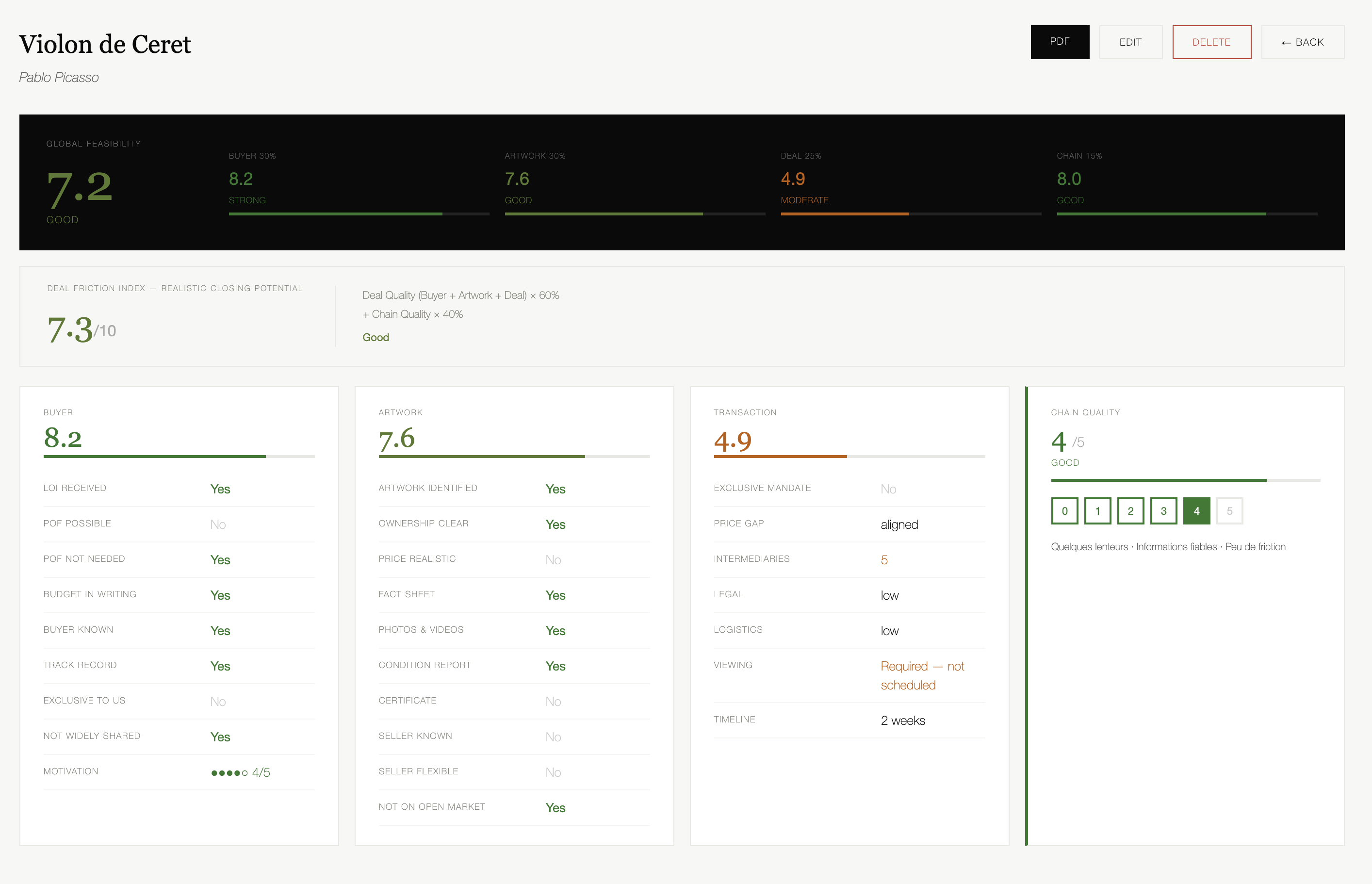Click the Artwork 30% progress bar in header
The height and width of the screenshot is (884, 1372).
tap(635, 214)
